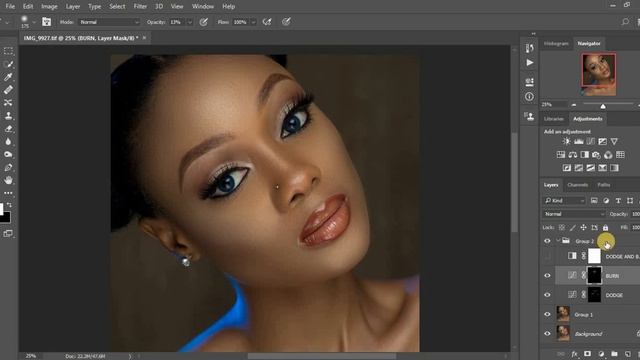Open the Brush Settings panel toggle
The width and height of the screenshot is (640, 360).
47,22
